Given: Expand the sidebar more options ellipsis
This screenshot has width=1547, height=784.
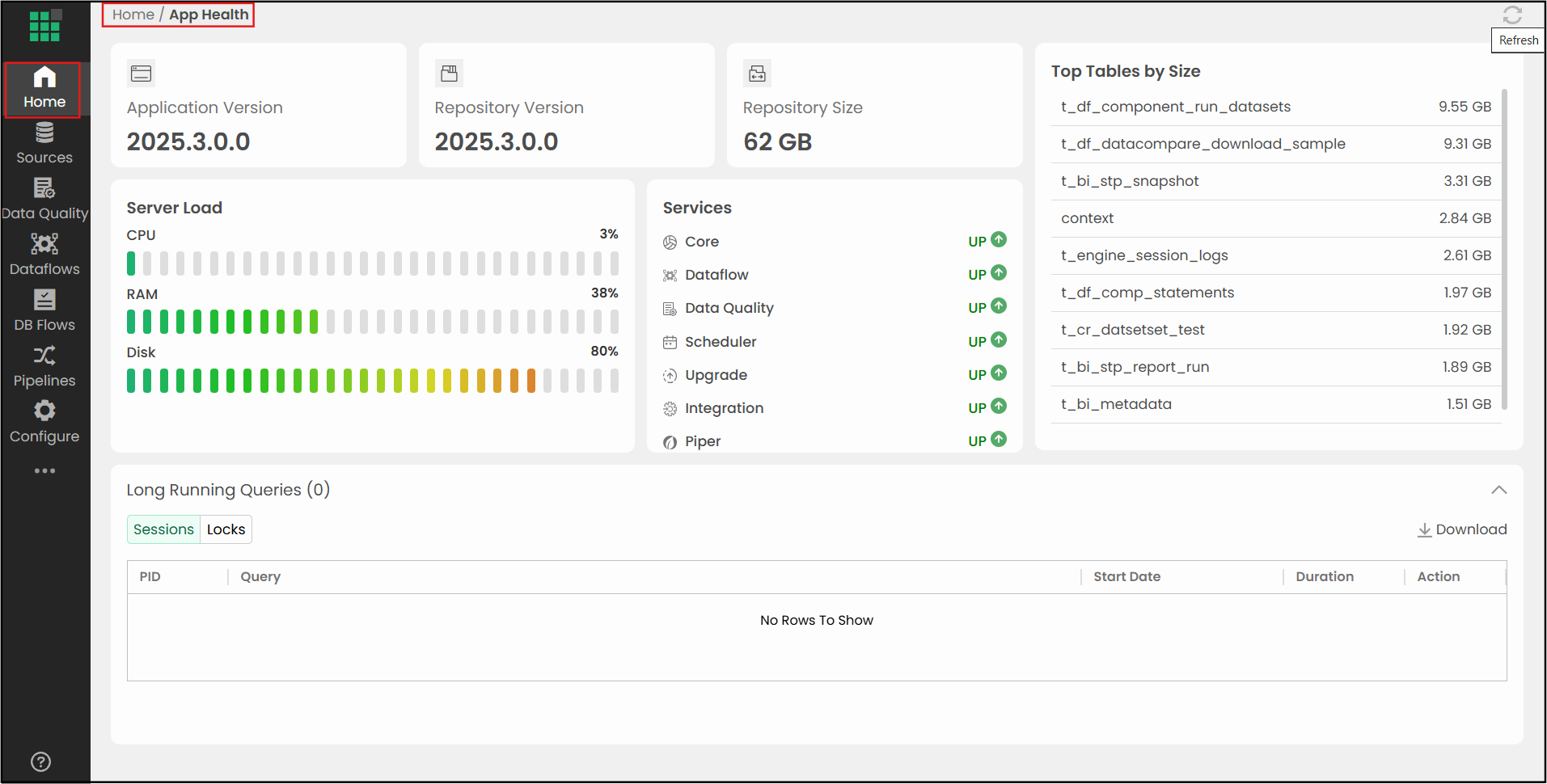Looking at the screenshot, I should tap(44, 470).
